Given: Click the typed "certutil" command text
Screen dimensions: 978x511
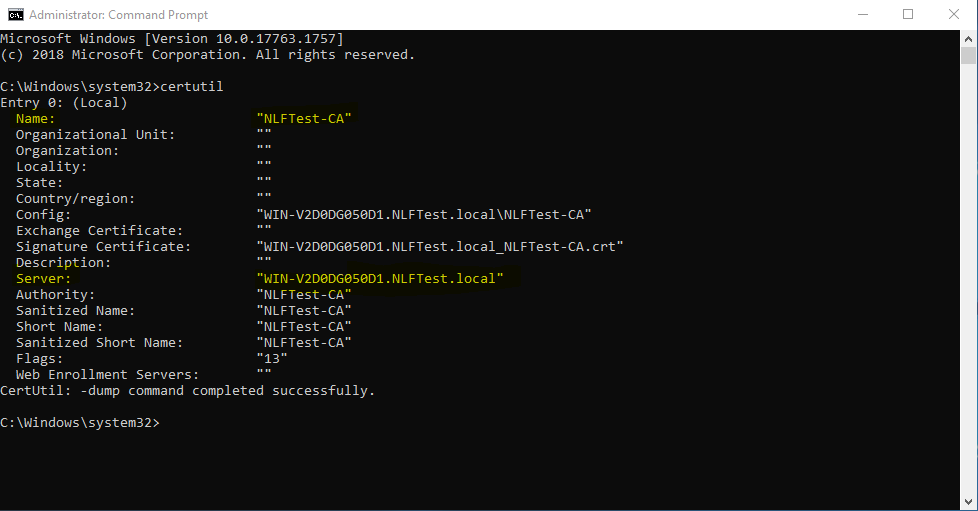Looking at the screenshot, I should point(192,87).
